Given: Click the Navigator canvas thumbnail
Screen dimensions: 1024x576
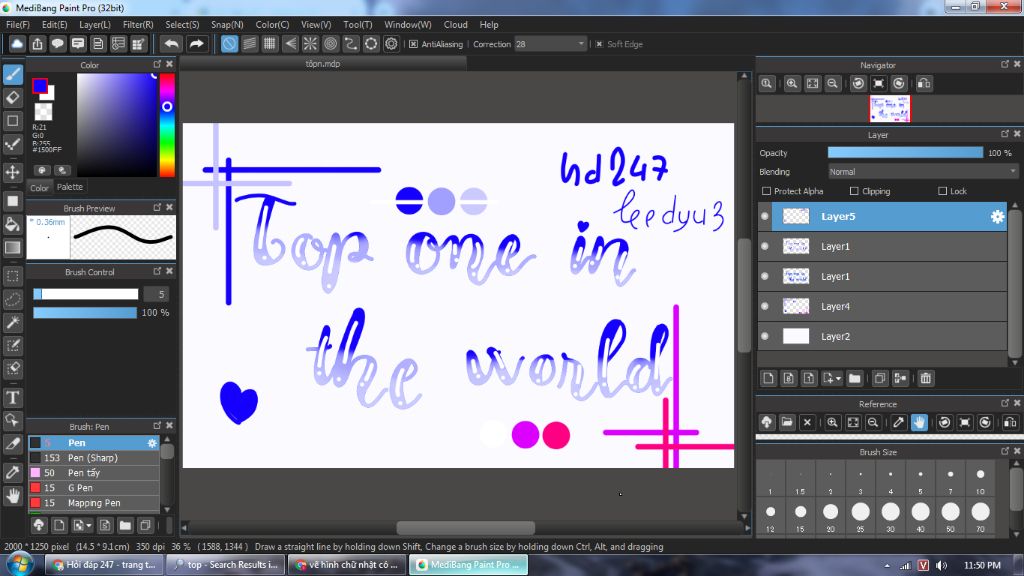Looking at the screenshot, I should [889, 108].
